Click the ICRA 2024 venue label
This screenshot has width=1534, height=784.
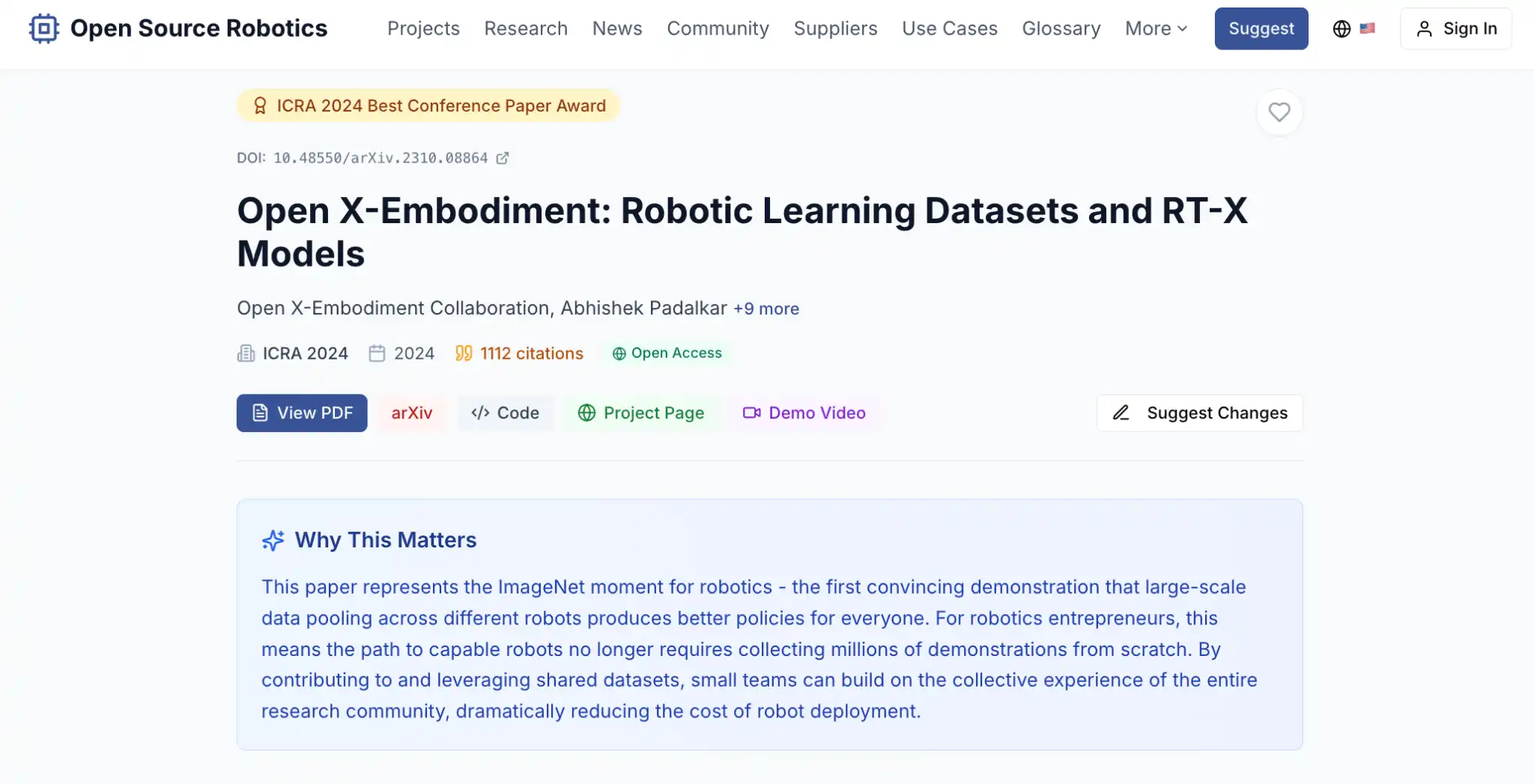306,353
